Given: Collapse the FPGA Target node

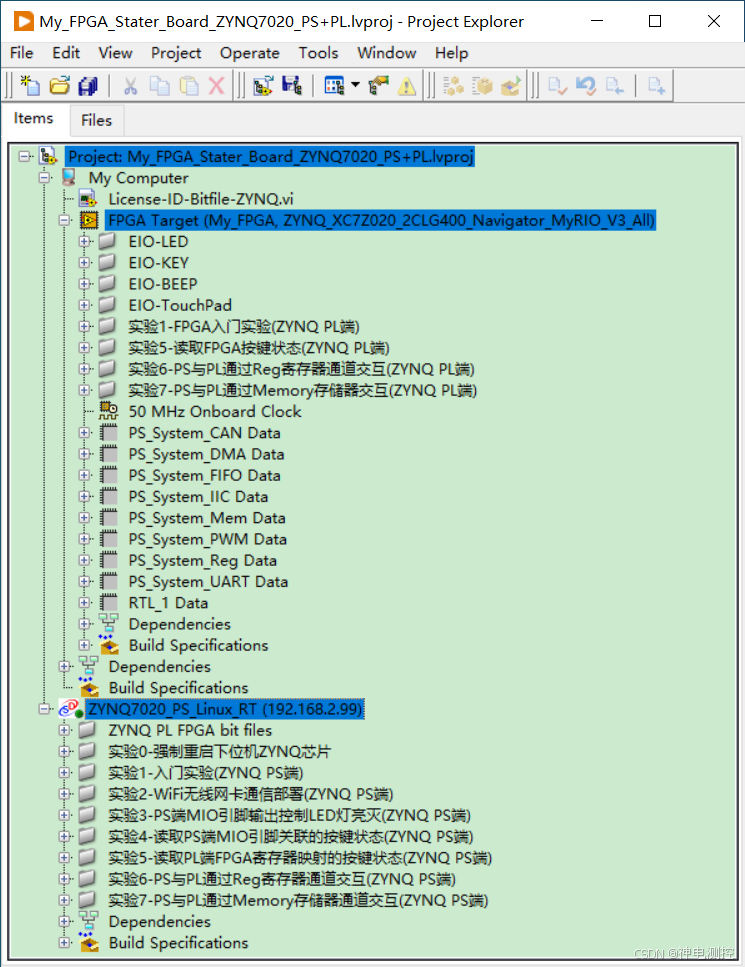Looking at the screenshot, I should 65,220.
